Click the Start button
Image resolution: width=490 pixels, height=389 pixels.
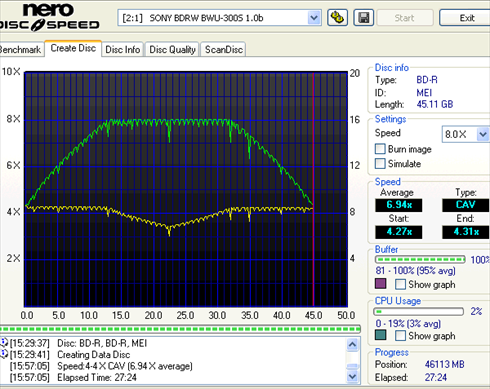405,18
